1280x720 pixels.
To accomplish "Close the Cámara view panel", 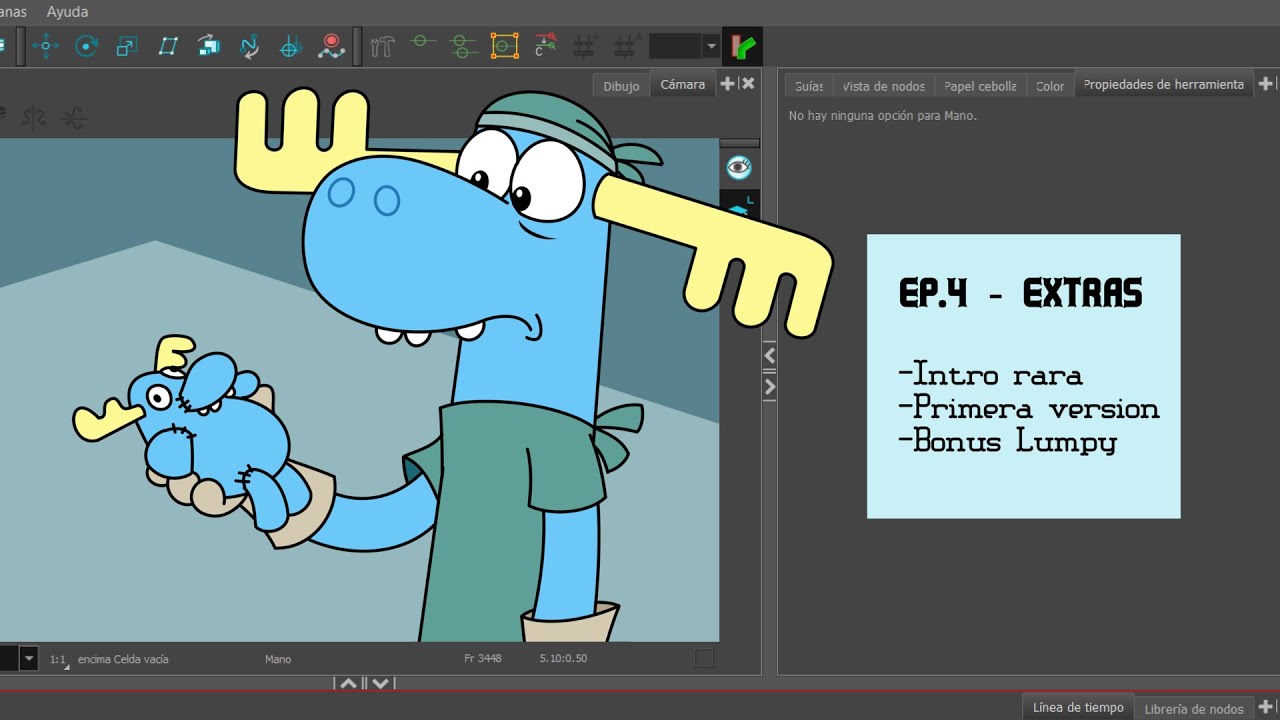I will point(747,84).
